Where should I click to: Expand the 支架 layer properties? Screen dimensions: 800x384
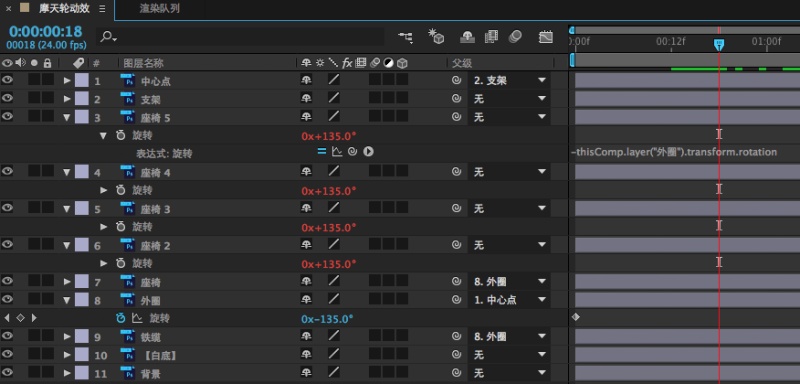coord(67,98)
